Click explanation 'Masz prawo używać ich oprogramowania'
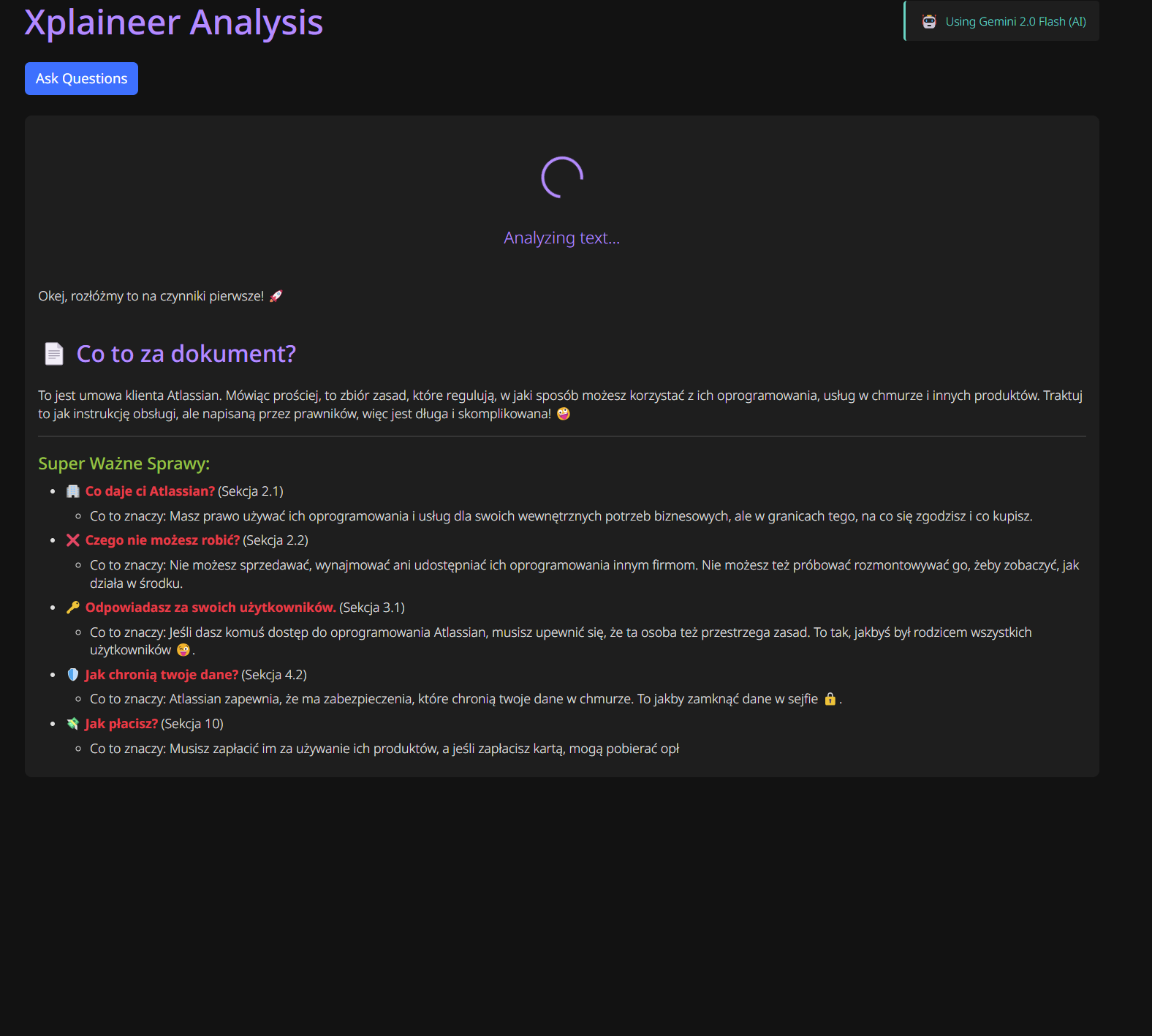The height and width of the screenshot is (1036, 1152). [x=561, y=516]
